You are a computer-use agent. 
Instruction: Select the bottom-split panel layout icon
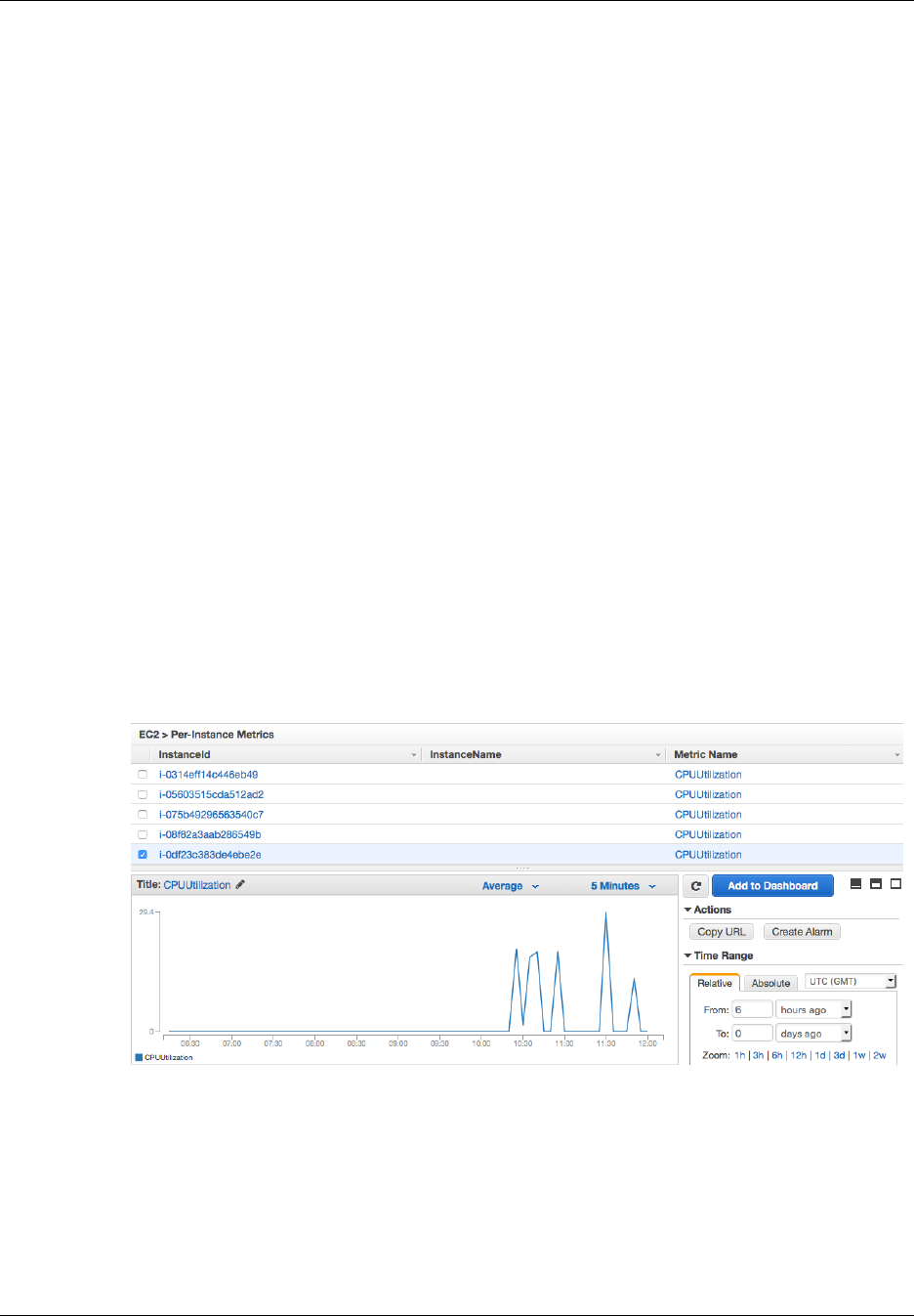[x=856, y=883]
